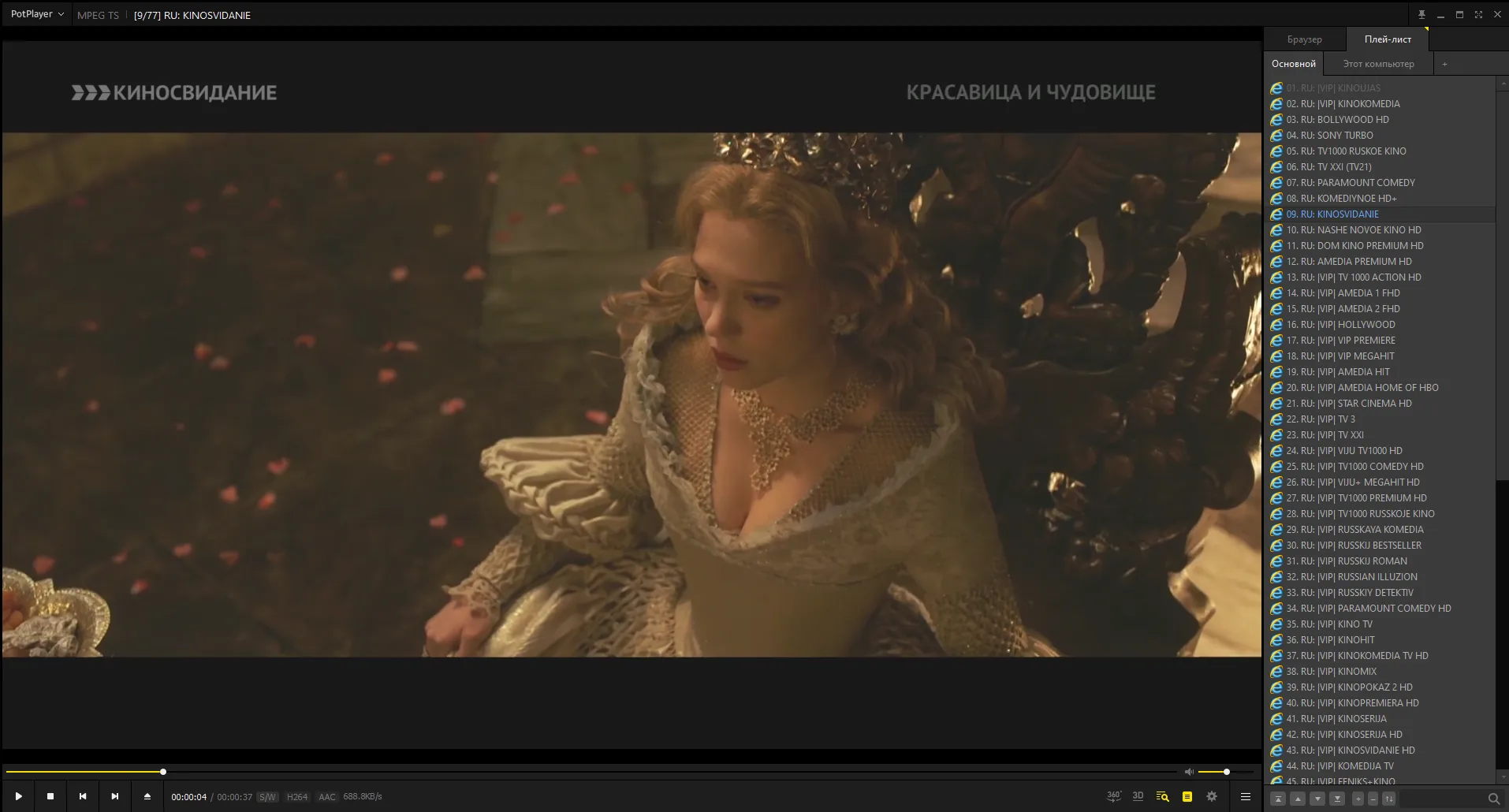Click the playlist sort arrows button
This screenshot has width=1509, height=812.
(x=1389, y=799)
